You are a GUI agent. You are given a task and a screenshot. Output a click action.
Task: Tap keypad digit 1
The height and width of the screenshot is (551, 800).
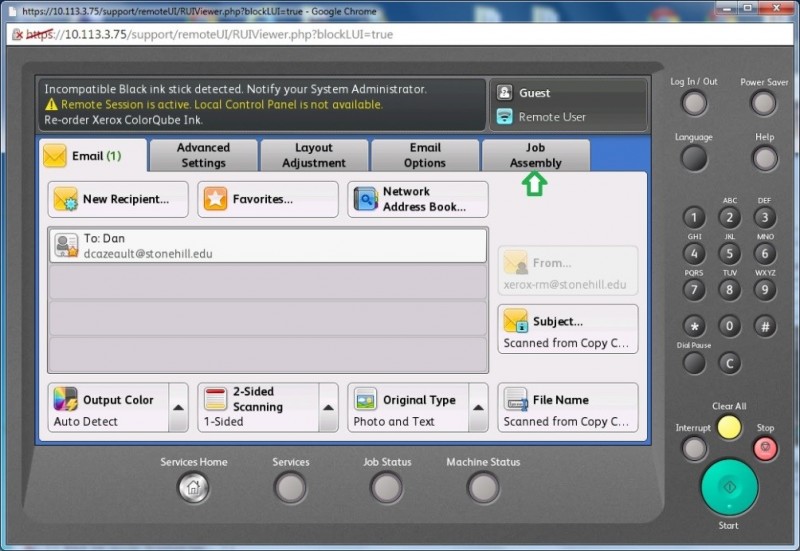tap(694, 218)
